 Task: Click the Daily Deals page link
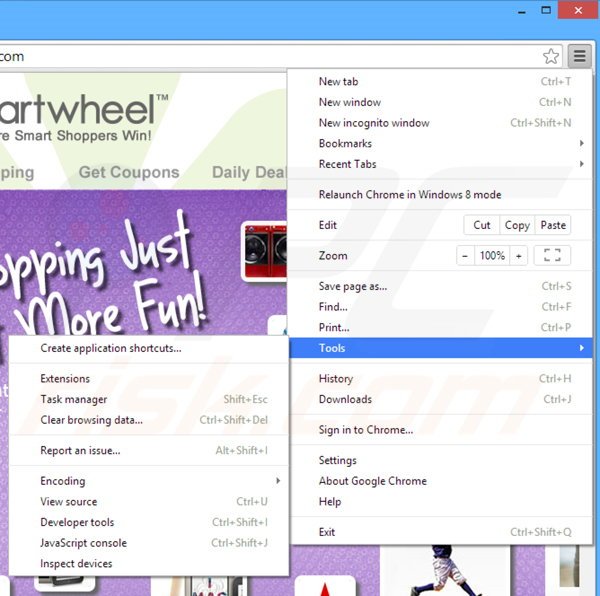pyautogui.click(x=249, y=172)
